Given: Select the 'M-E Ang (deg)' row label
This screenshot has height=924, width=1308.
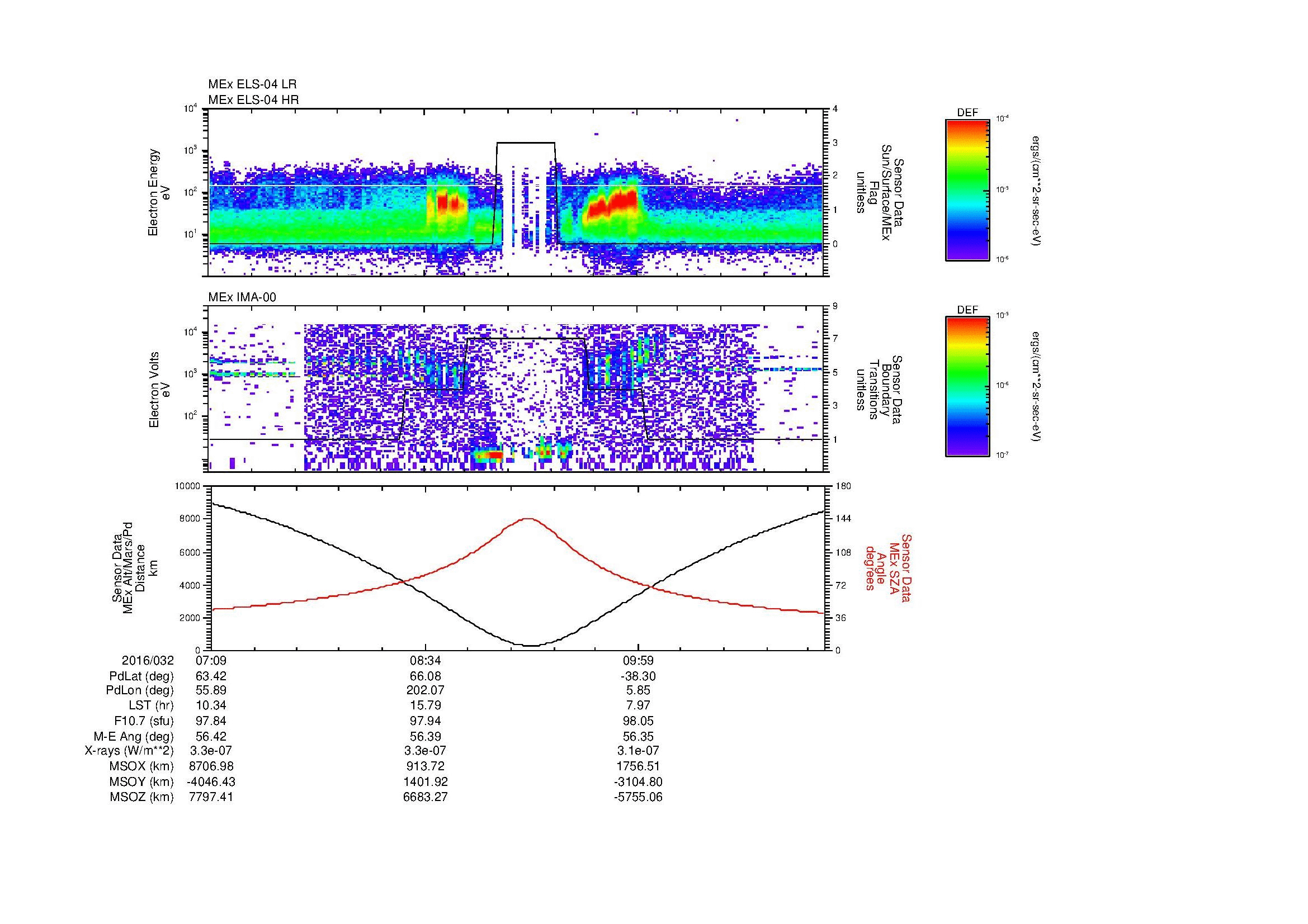Looking at the screenshot, I should point(133,737).
